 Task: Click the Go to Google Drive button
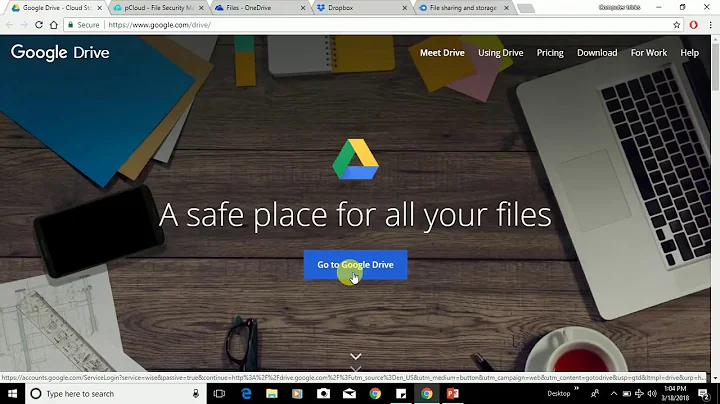pyautogui.click(x=355, y=265)
